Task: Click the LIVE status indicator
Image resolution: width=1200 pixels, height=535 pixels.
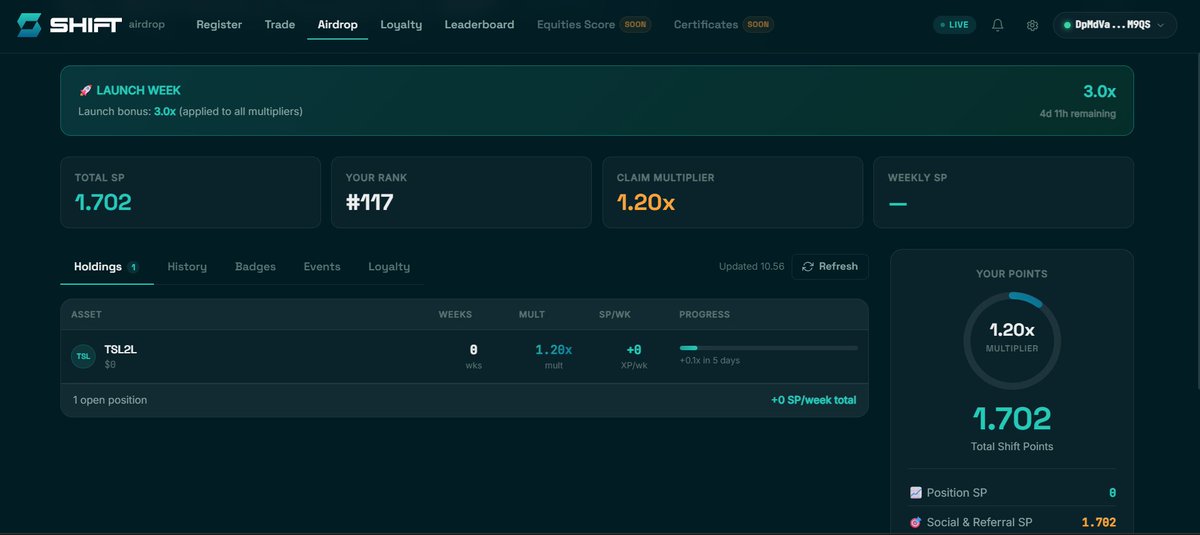Action: 955,25
